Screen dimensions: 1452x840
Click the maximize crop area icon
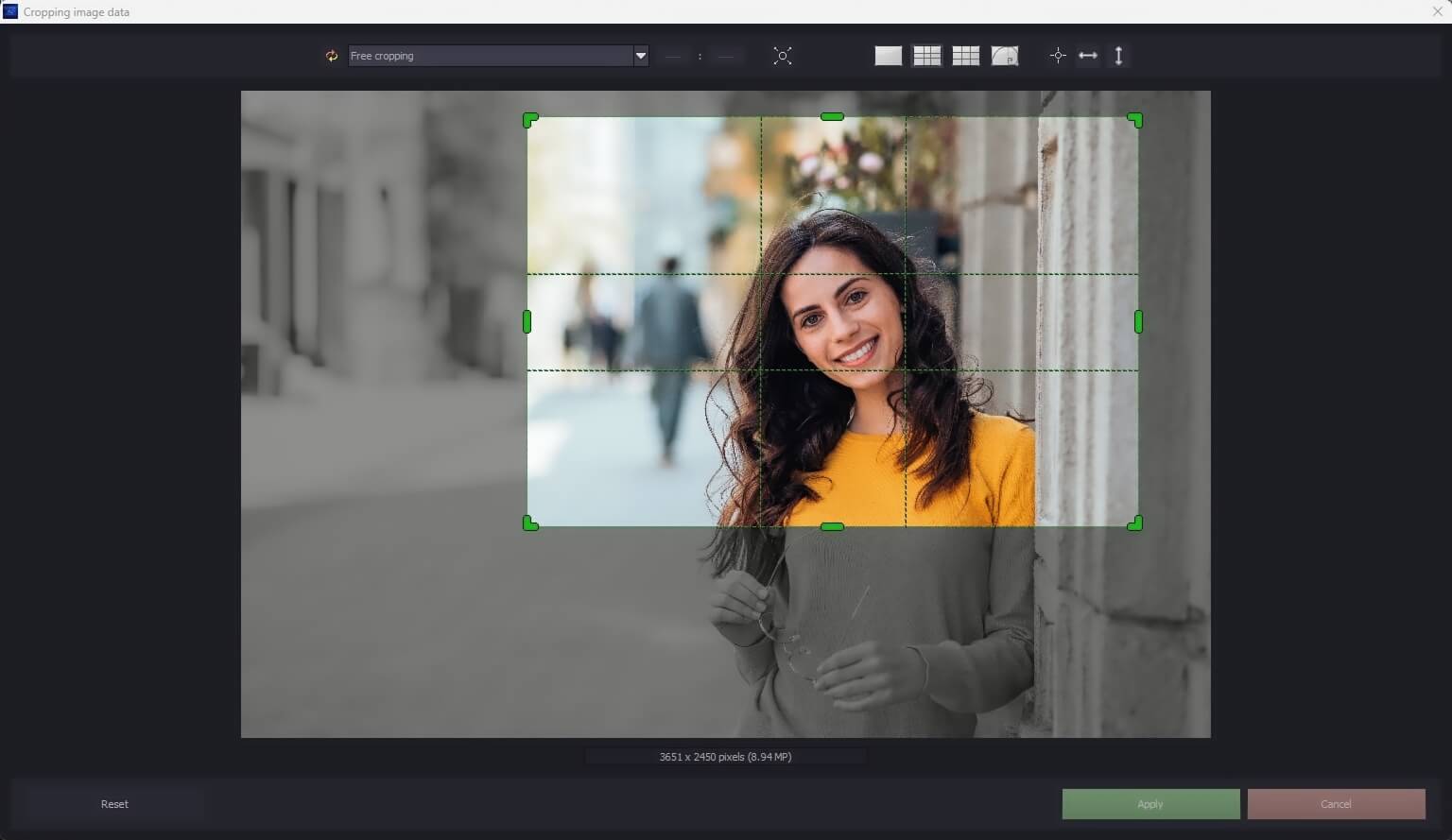[x=783, y=56]
